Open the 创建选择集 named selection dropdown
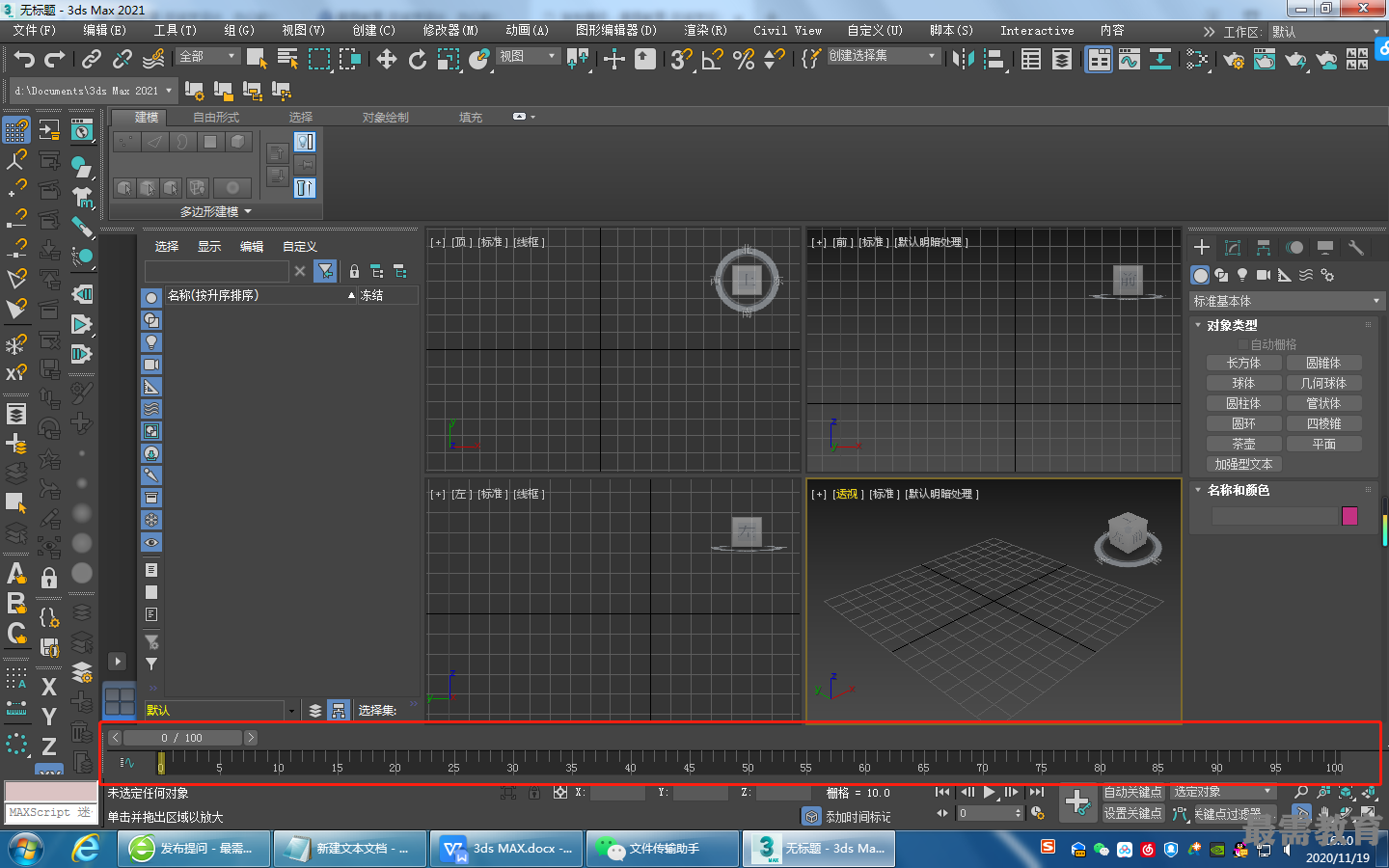Viewport: 1389px width, 868px height. [883, 56]
